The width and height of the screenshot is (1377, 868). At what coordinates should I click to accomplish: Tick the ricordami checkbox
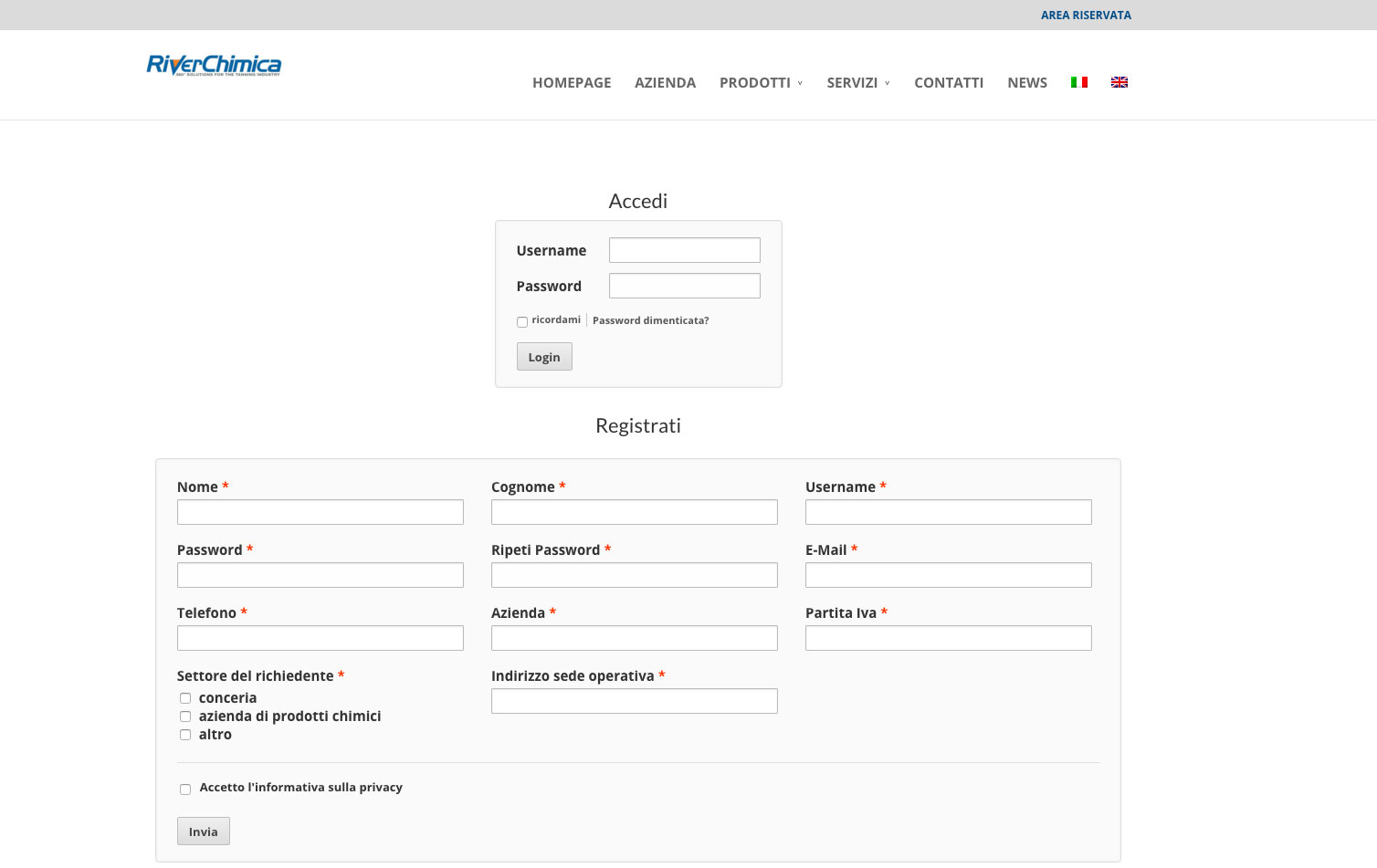tap(522, 321)
